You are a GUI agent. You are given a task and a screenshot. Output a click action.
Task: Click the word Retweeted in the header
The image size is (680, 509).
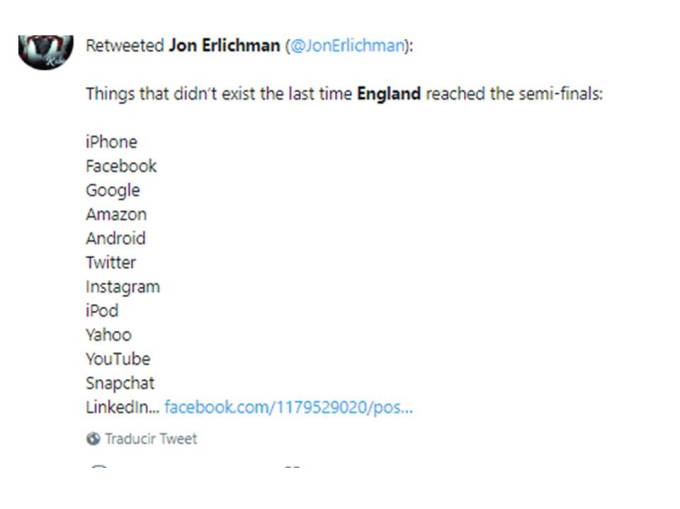[123, 46]
